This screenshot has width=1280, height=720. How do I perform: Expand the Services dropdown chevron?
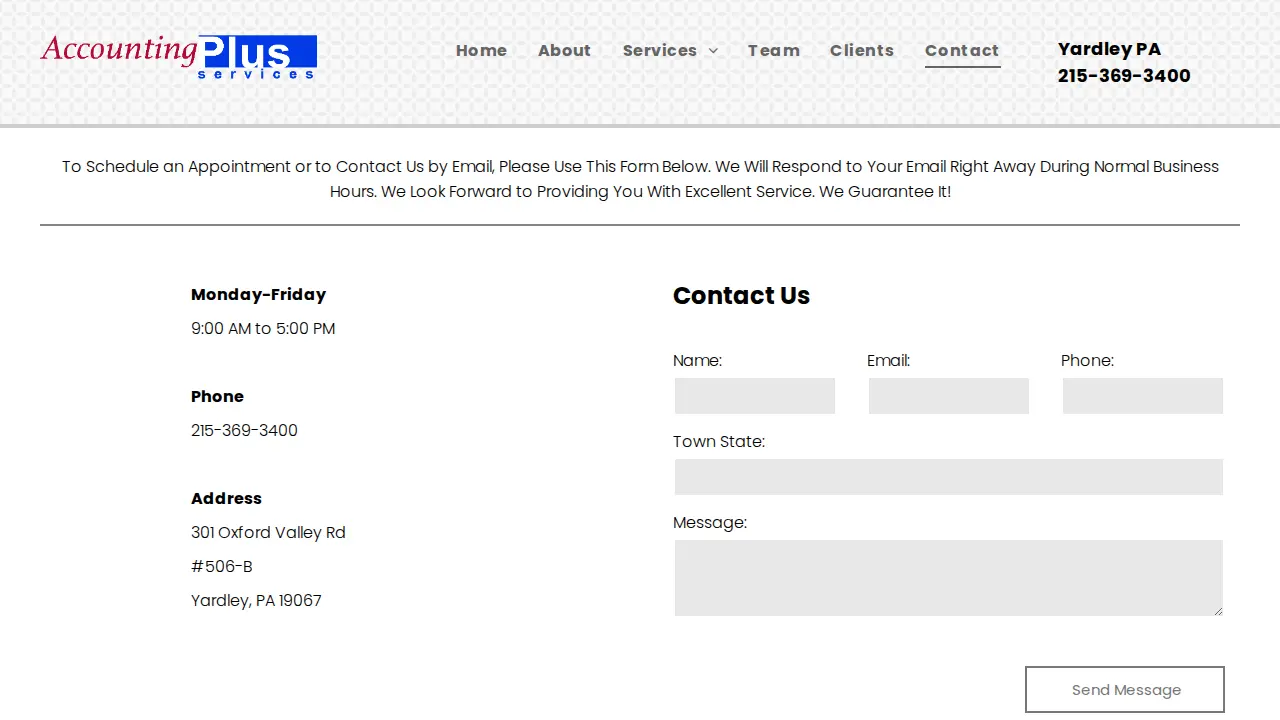(x=713, y=51)
